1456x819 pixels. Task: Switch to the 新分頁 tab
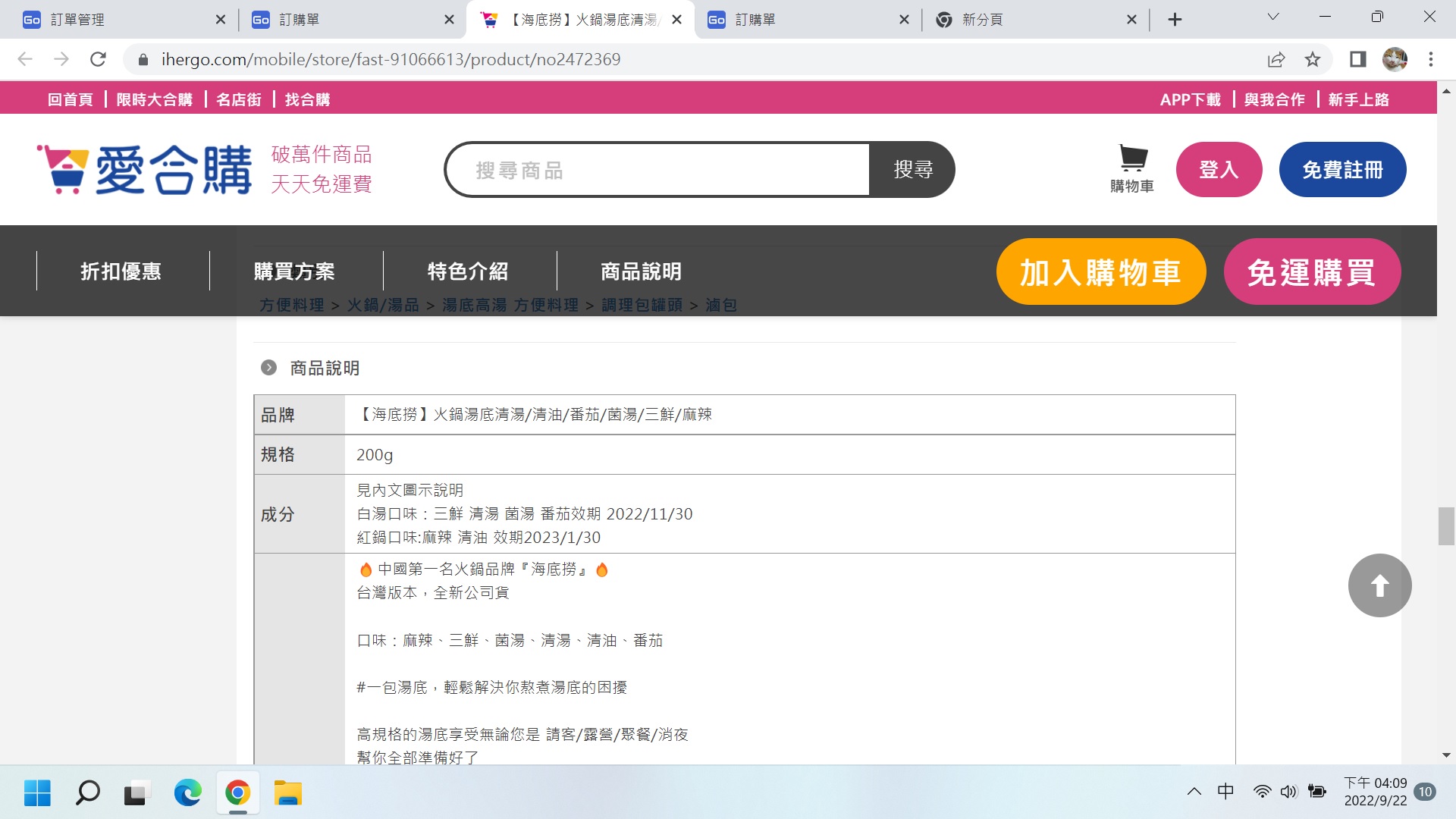[1036, 20]
